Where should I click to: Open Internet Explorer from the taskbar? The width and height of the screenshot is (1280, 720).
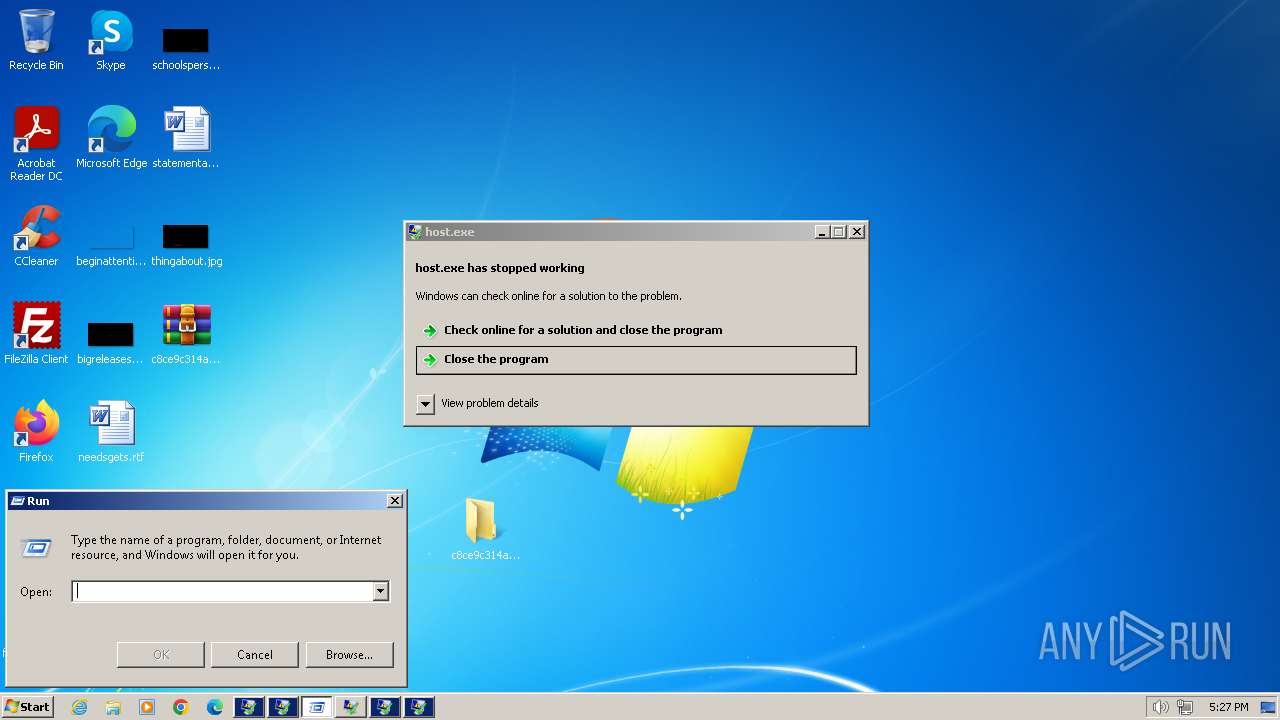click(80, 707)
